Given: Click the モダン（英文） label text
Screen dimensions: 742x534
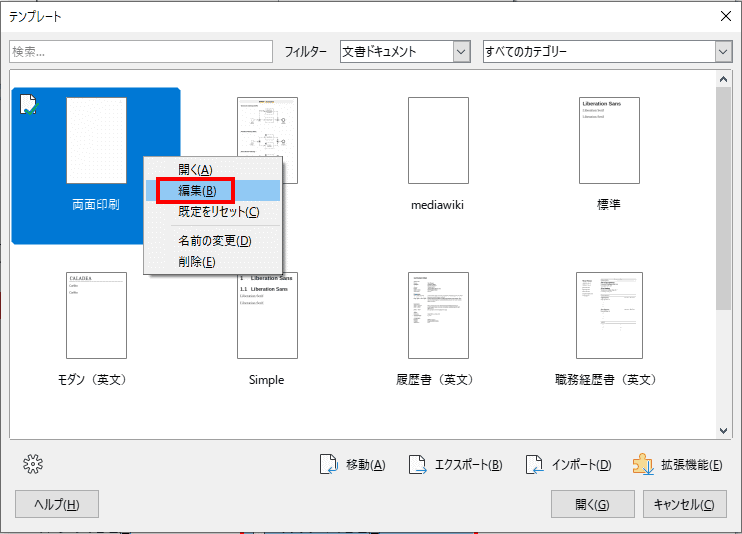Looking at the screenshot, I should [x=93, y=380].
